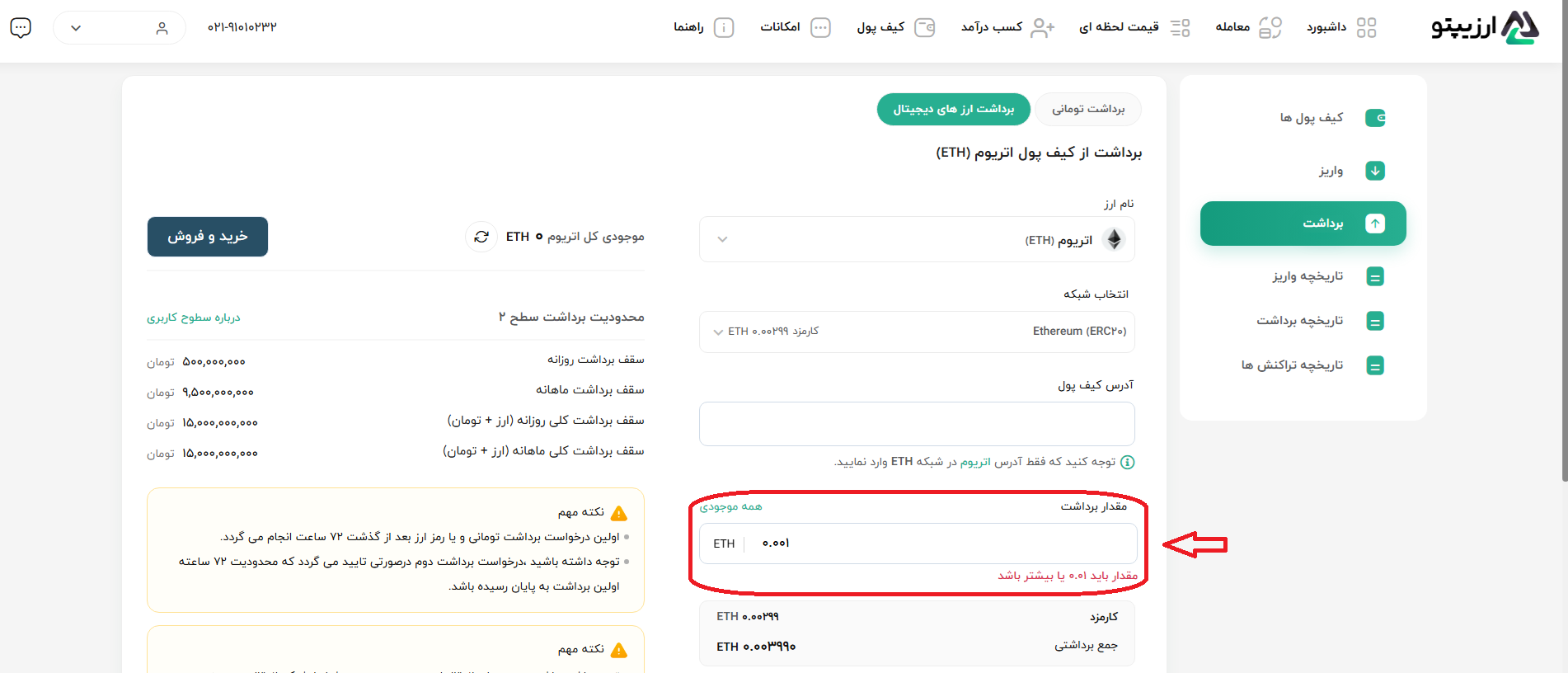Open the currency name (اتریوم ETH) dropdown
This screenshot has width=1568, height=673.
click(x=917, y=239)
